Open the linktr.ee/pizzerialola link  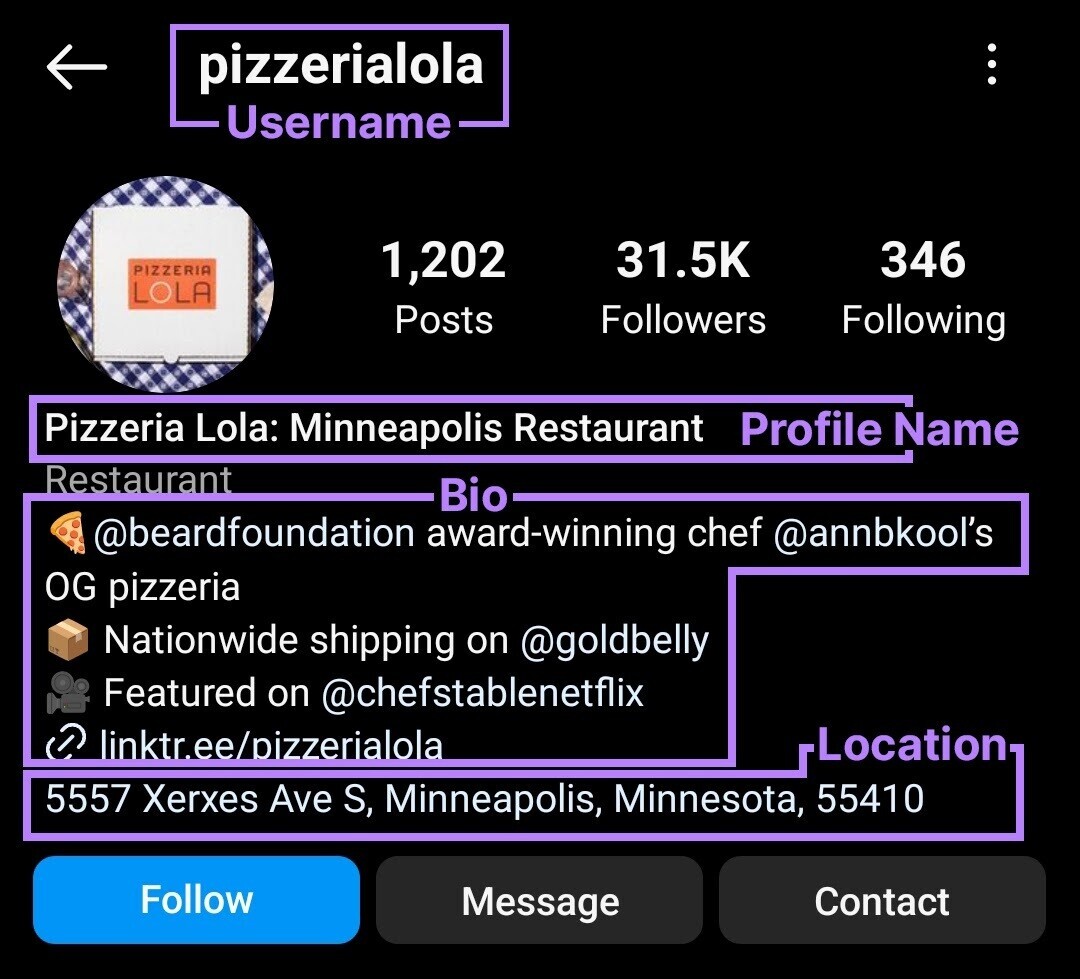click(272, 745)
